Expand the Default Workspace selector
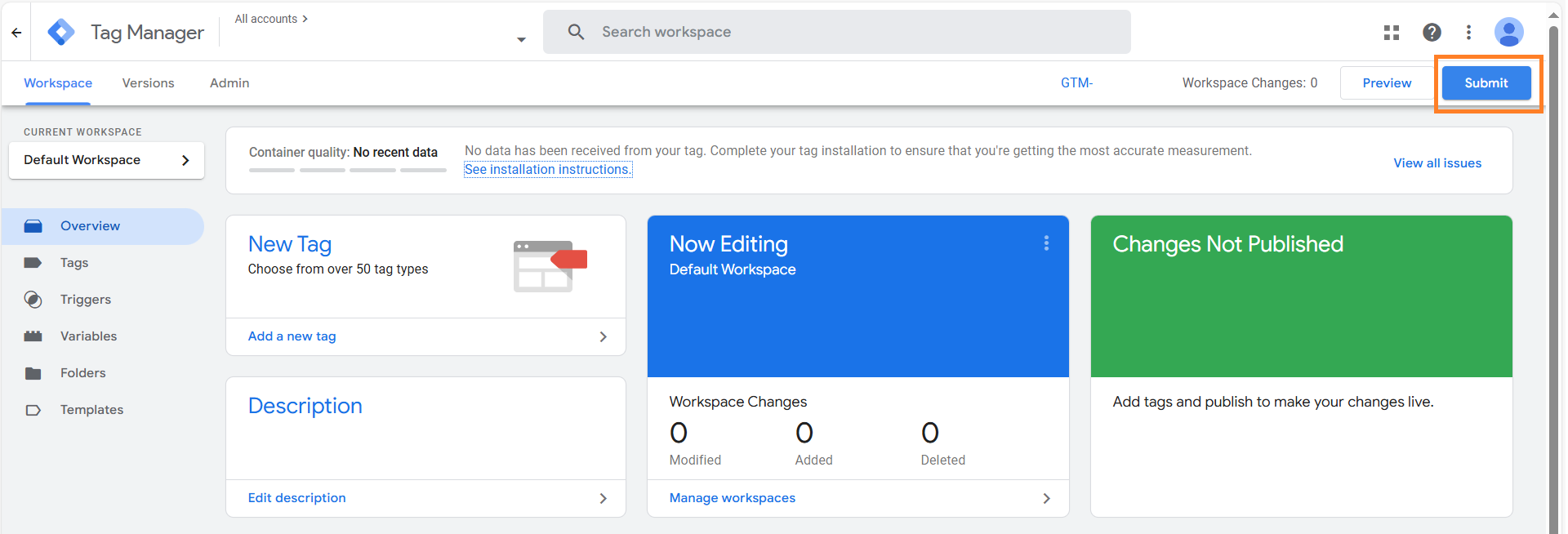 pos(106,160)
